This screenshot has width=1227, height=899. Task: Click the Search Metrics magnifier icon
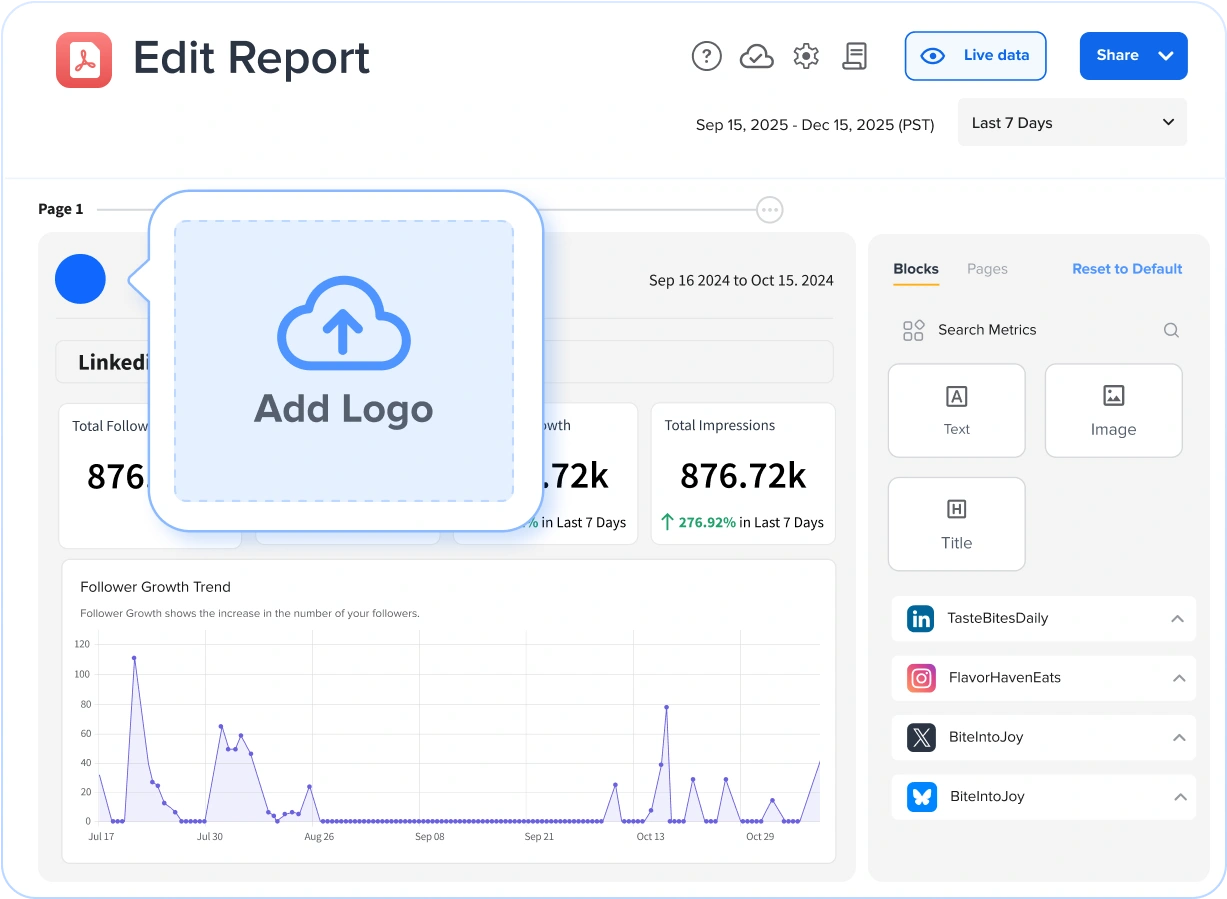tap(1170, 330)
